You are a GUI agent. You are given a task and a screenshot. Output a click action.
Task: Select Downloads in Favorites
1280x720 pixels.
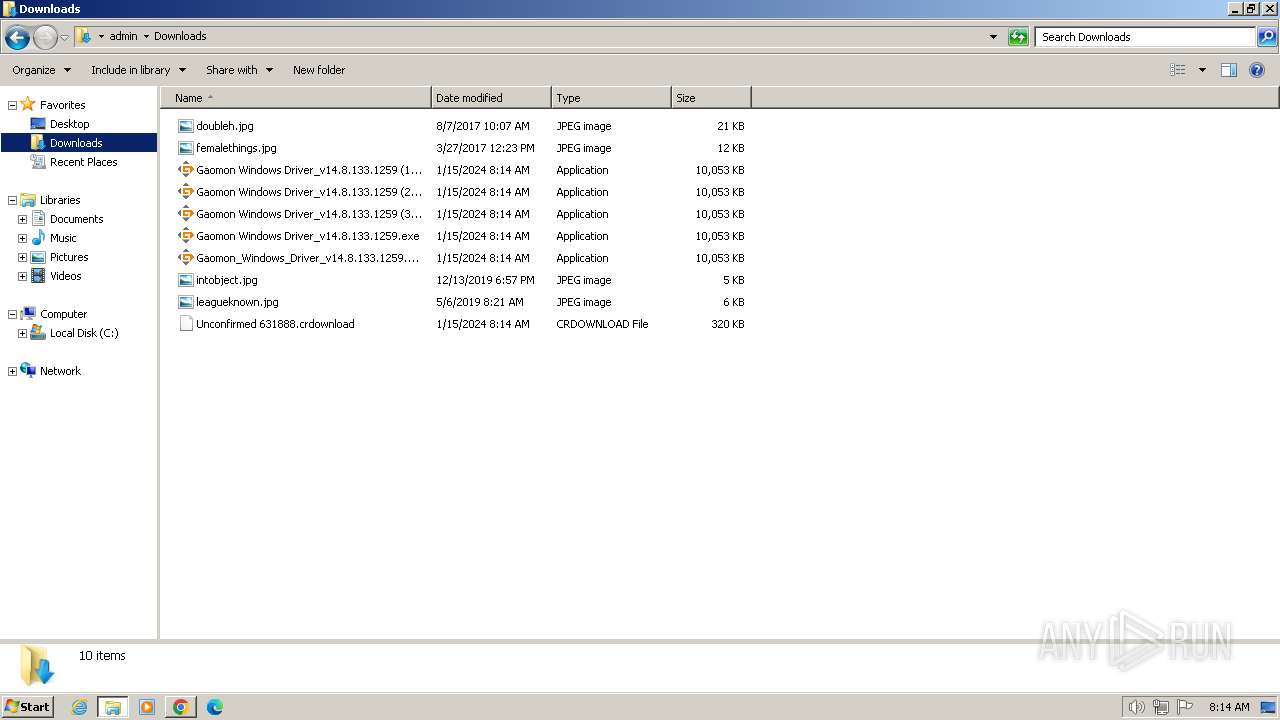point(76,143)
